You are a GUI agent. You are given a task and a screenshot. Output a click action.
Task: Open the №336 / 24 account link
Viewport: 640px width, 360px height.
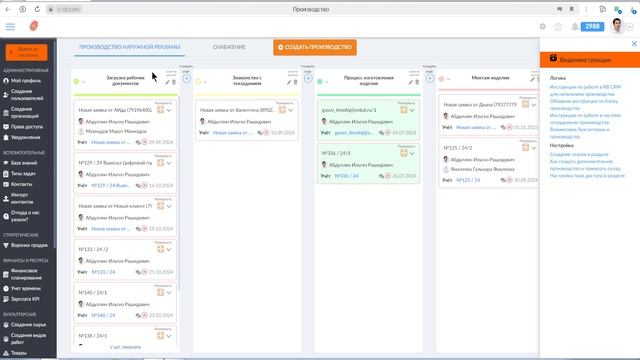347,176
